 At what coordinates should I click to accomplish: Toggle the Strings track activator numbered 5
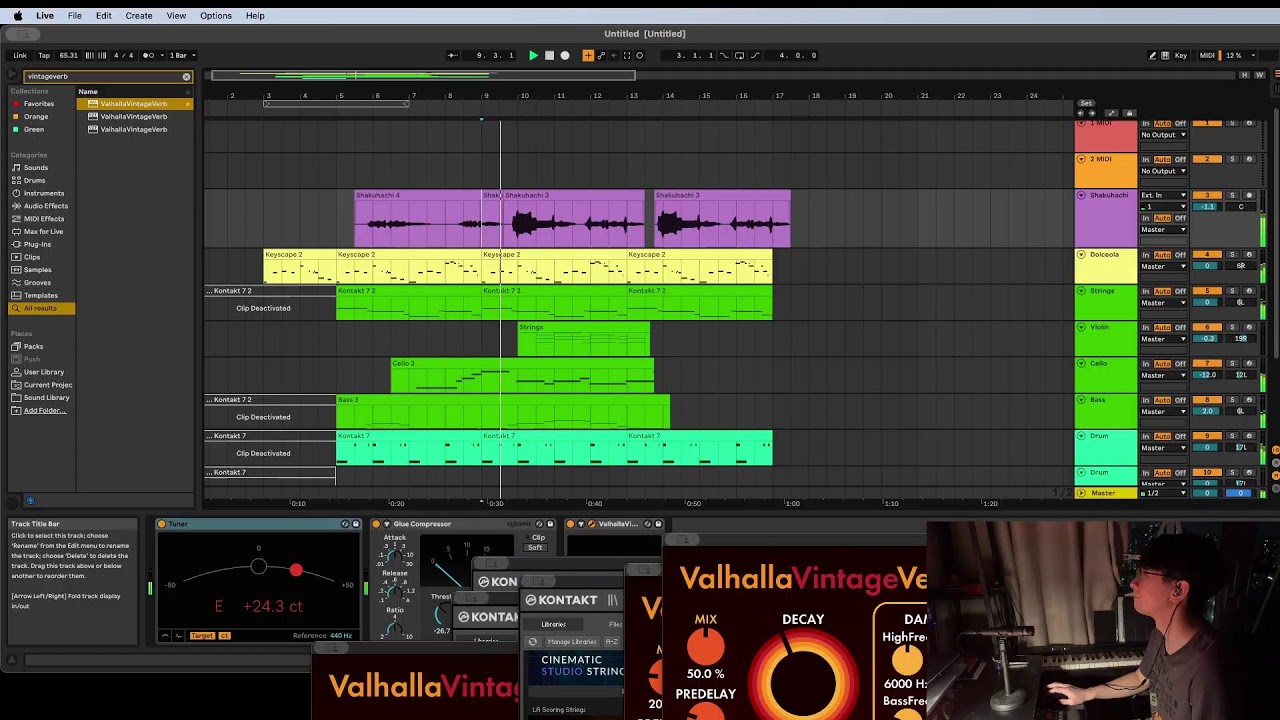pyautogui.click(x=1207, y=291)
